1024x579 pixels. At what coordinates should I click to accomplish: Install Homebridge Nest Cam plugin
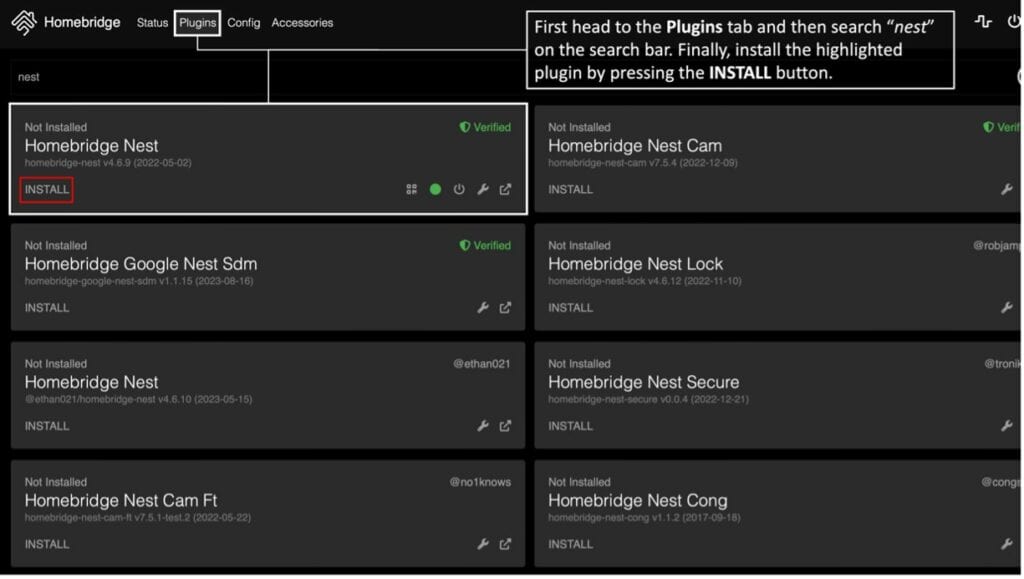tap(571, 190)
